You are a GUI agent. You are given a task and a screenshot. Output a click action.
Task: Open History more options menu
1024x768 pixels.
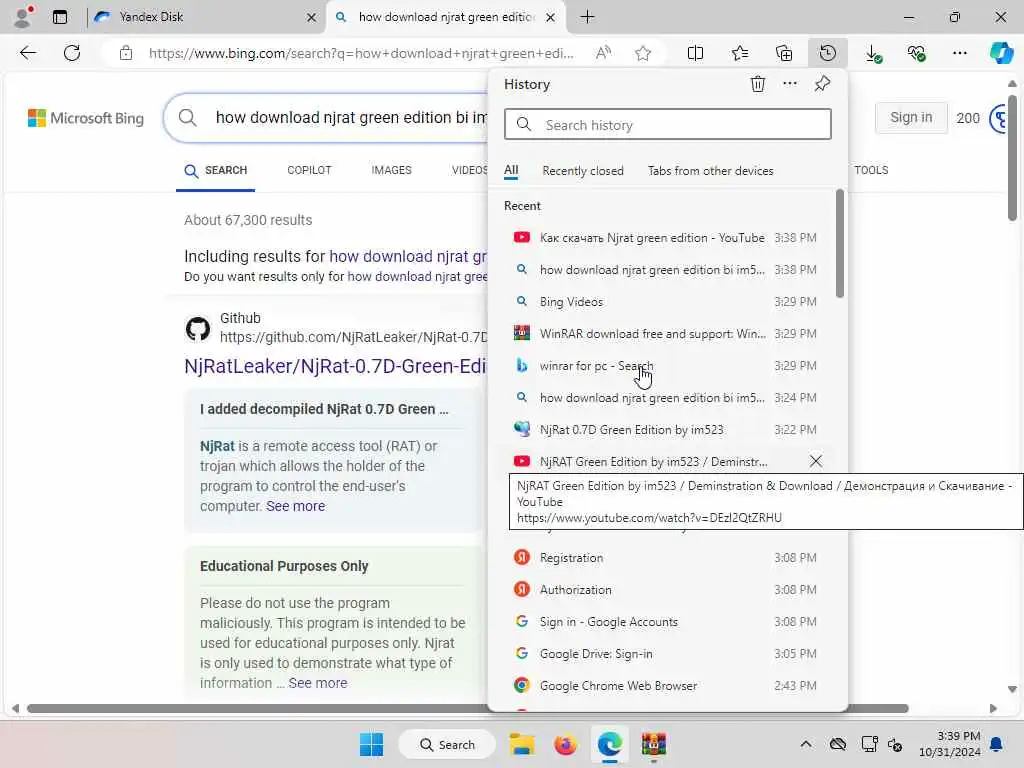pos(790,84)
